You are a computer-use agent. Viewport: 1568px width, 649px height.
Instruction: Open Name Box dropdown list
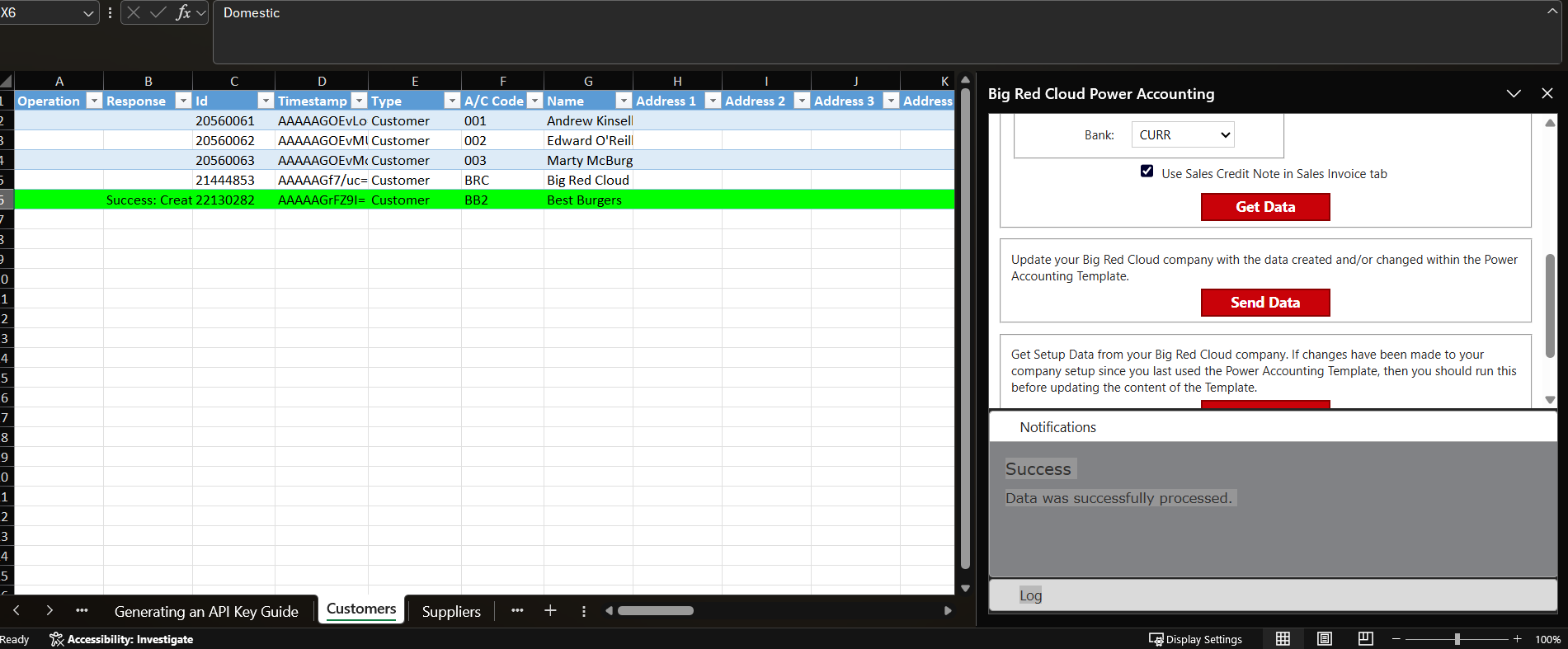tap(88, 13)
